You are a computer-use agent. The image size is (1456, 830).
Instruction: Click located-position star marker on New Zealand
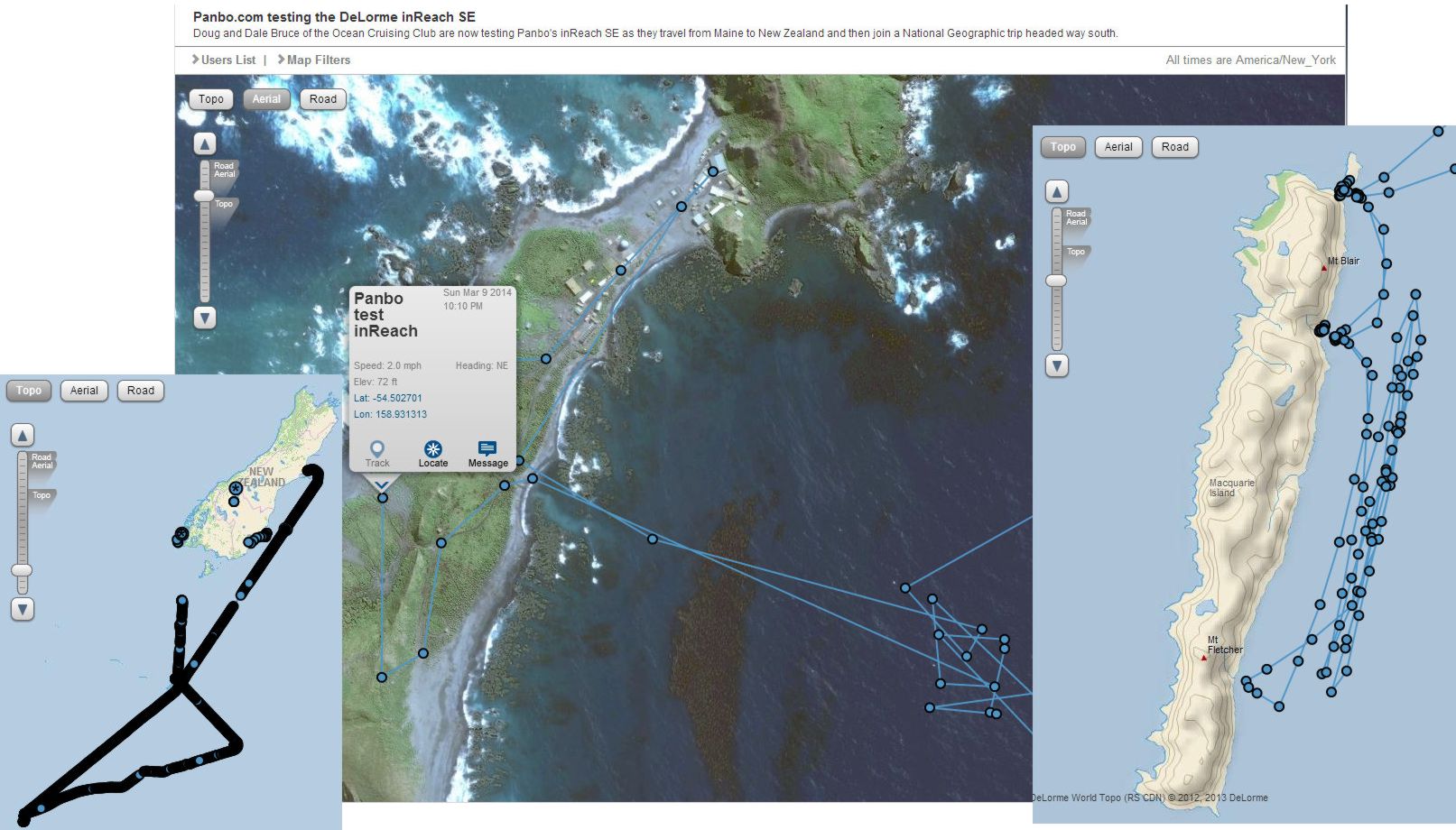click(236, 487)
